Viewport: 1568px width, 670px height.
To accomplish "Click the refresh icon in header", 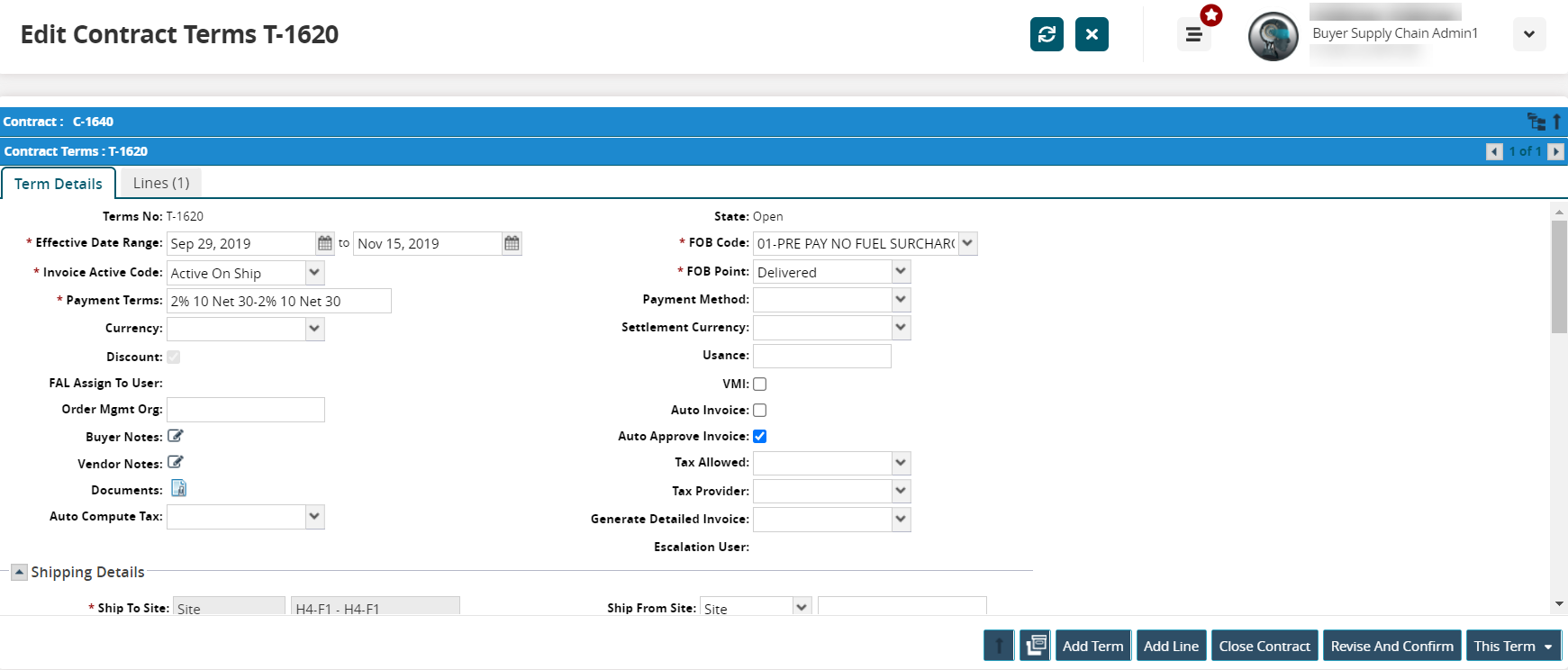I will point(1047,34).
